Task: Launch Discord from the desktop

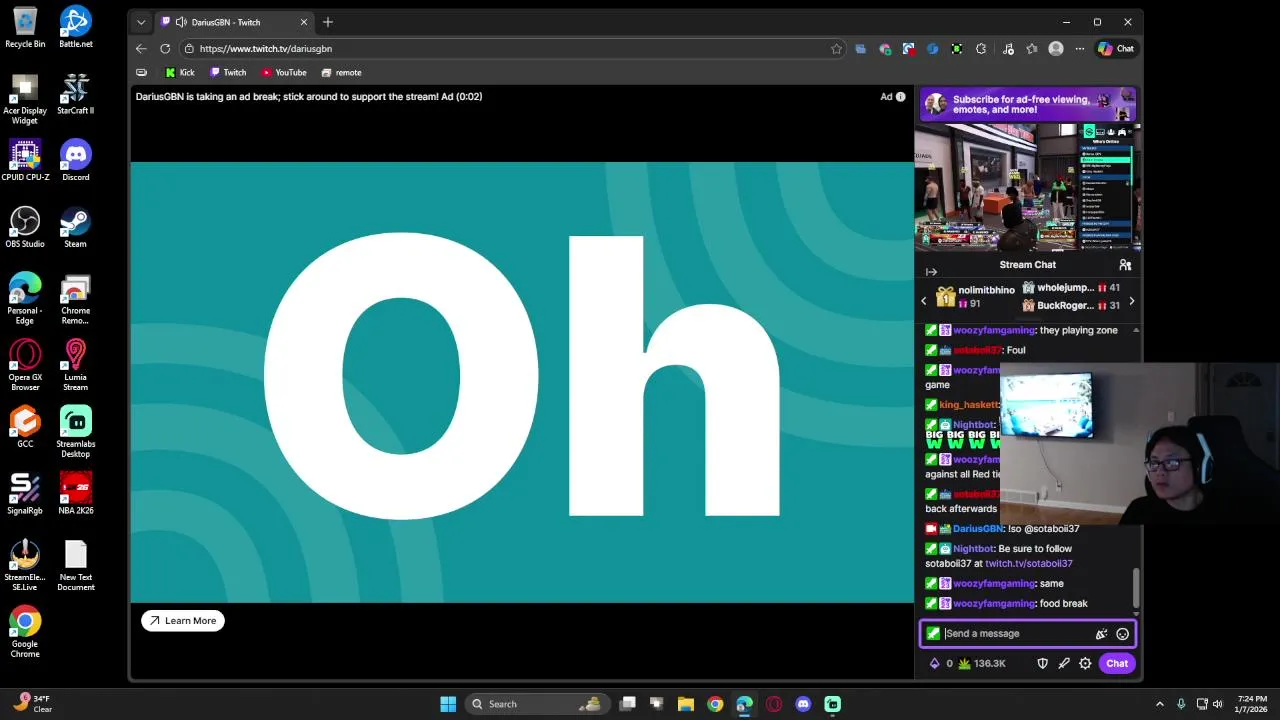Action: pos(76,160)
